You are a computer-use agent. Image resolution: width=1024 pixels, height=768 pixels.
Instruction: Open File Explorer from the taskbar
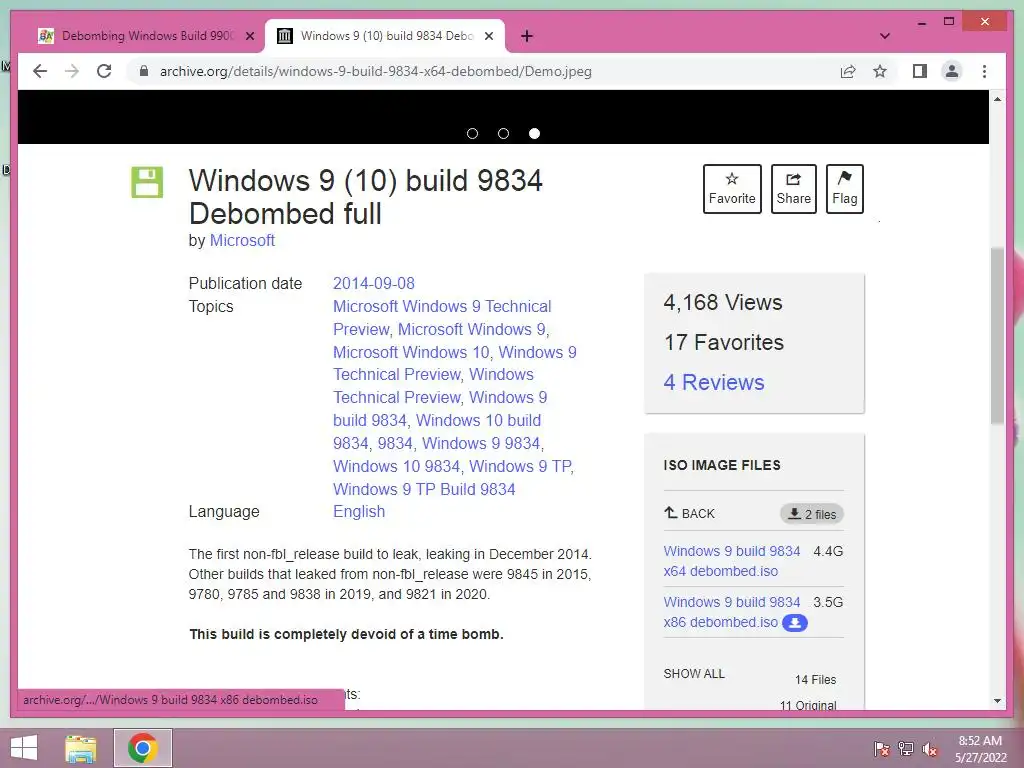(x=81, y=748)
